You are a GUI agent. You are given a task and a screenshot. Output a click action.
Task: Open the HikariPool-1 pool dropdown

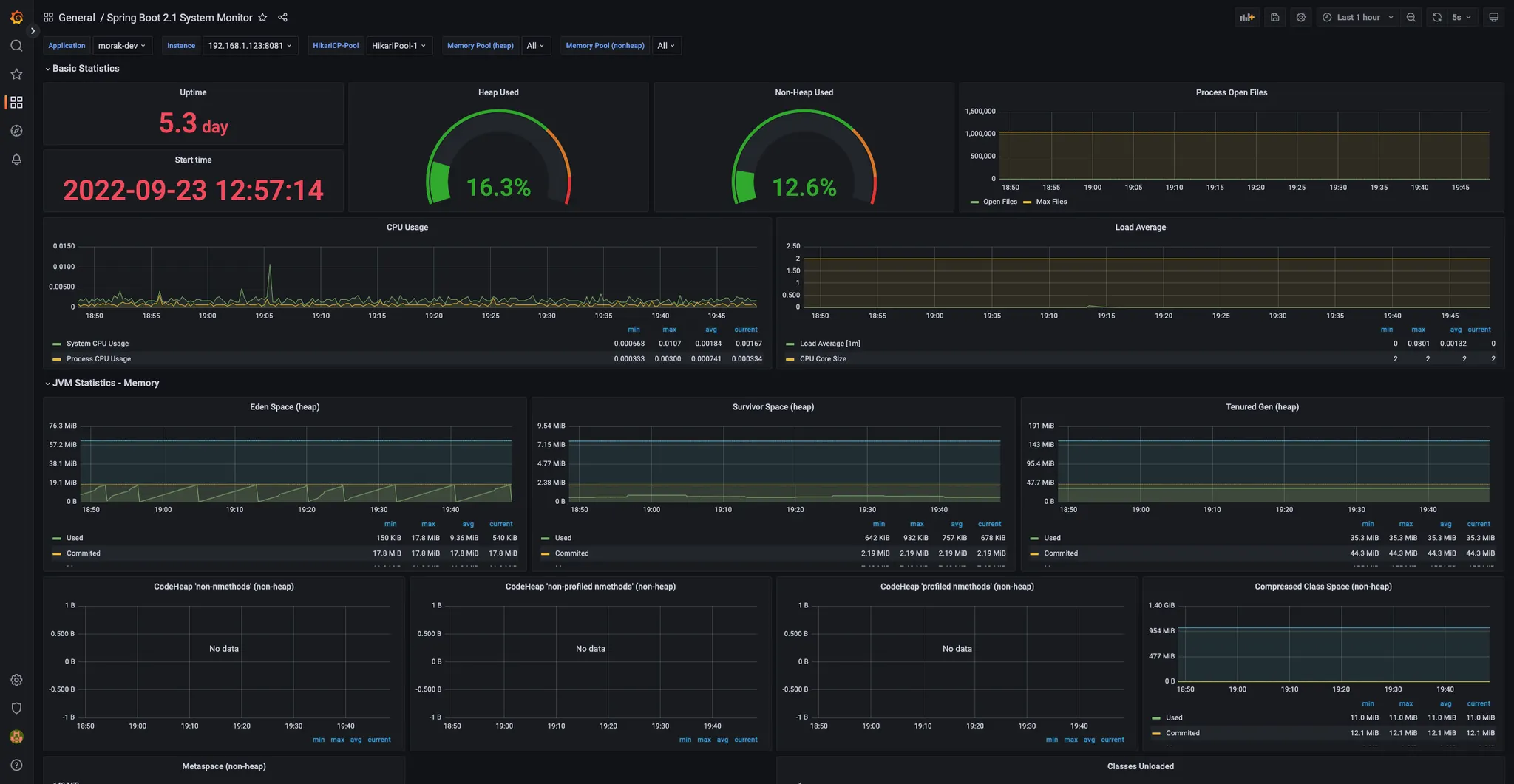pos(398,46)
